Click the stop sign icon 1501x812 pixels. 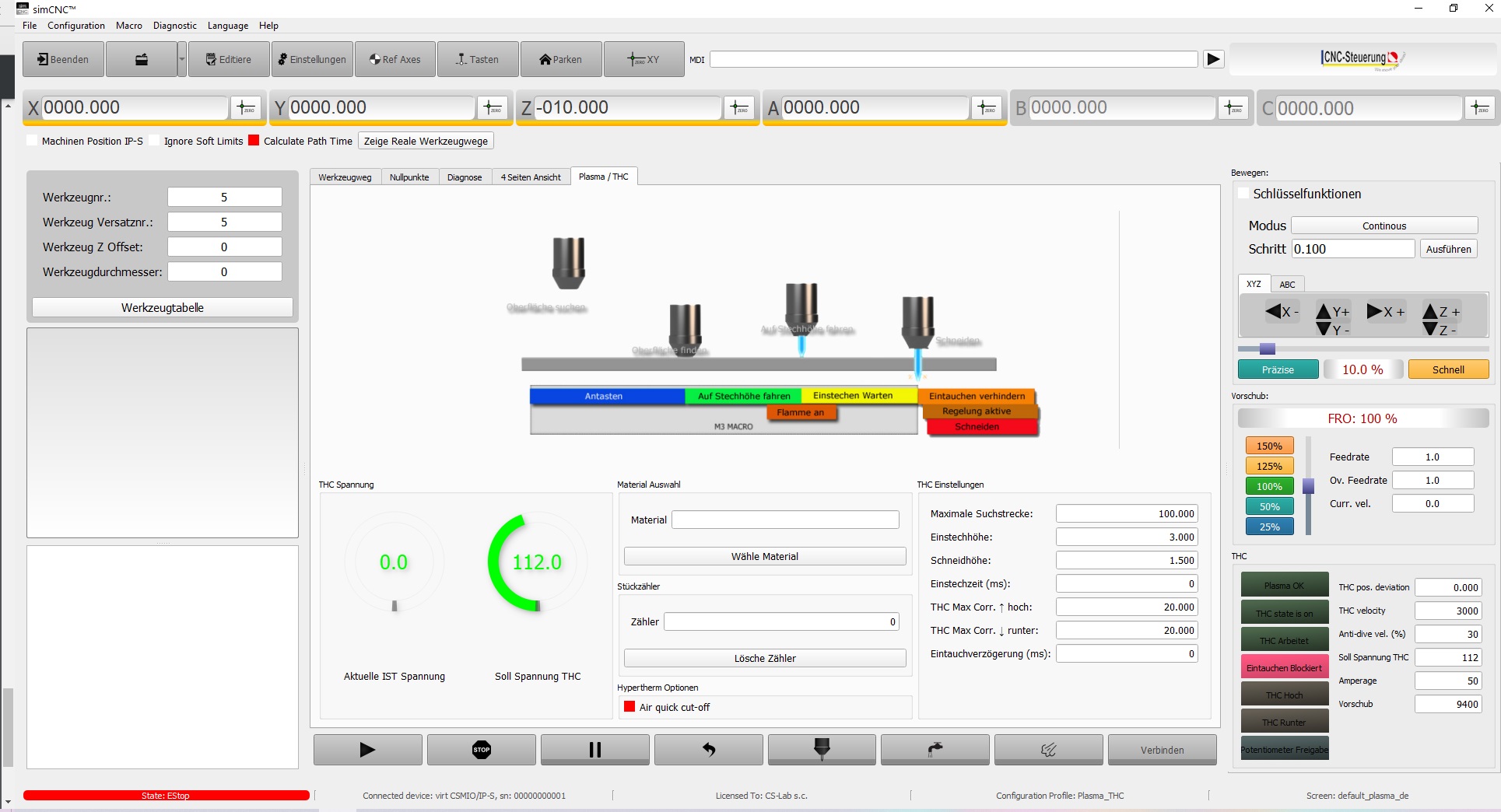coord(481,749)
